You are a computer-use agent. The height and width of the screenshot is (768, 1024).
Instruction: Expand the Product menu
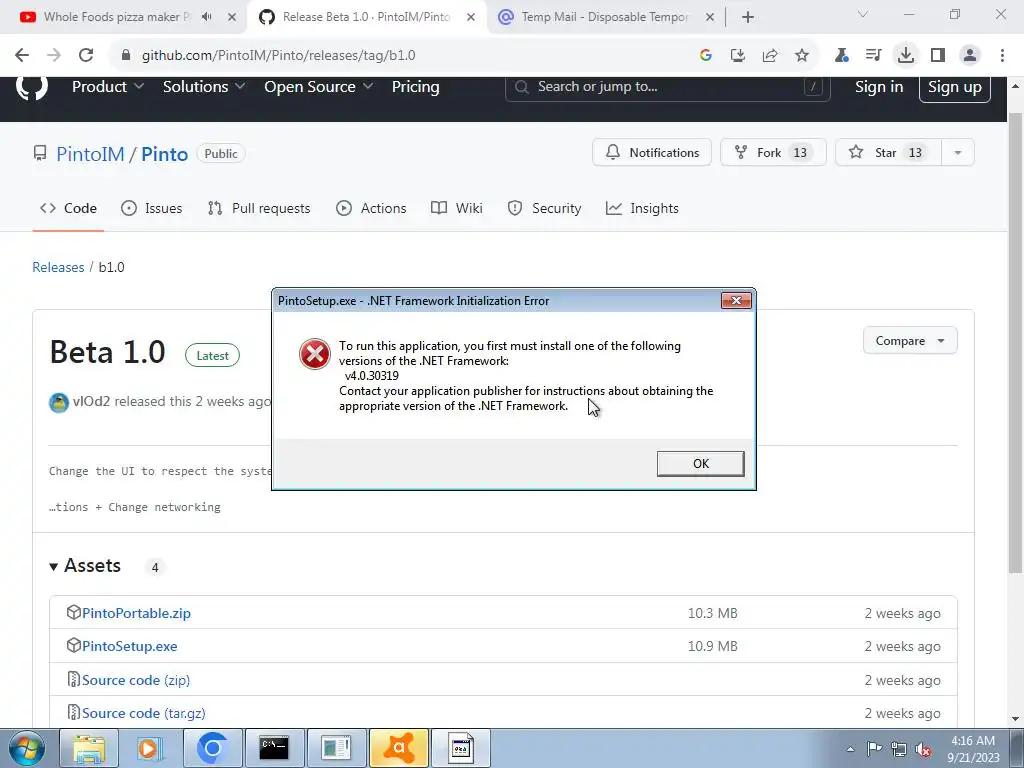coord(108,87)
